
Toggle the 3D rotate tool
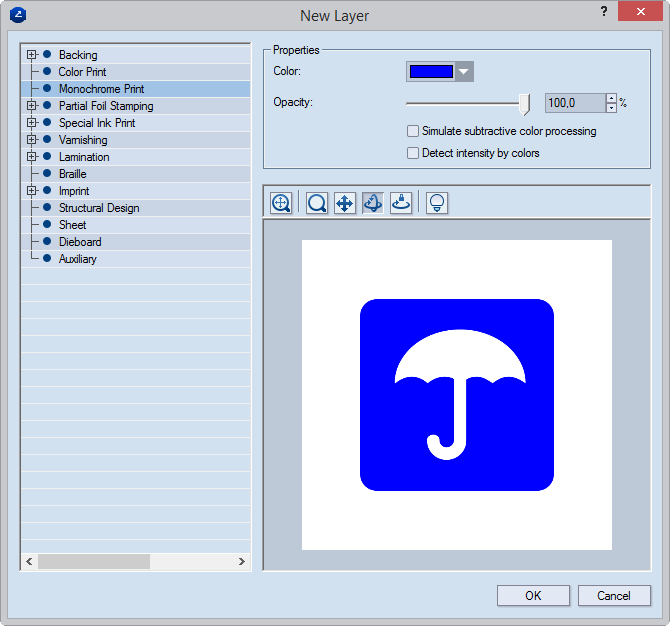pyautogui.click(x=372, y=203)
